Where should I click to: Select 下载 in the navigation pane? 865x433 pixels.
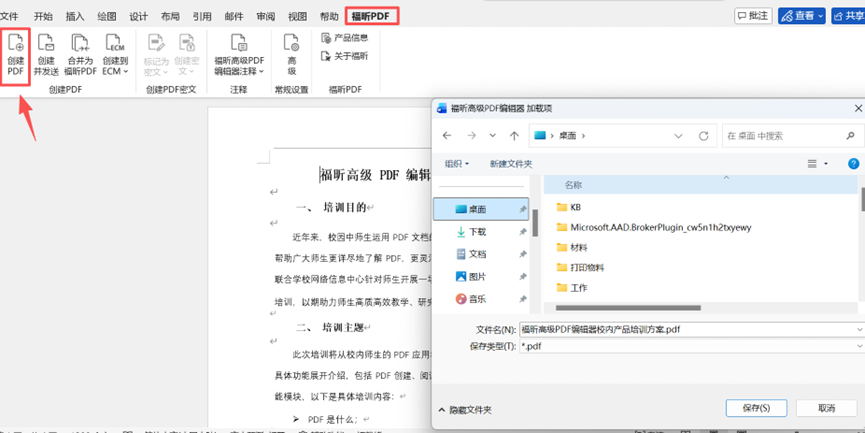[477, 231]
